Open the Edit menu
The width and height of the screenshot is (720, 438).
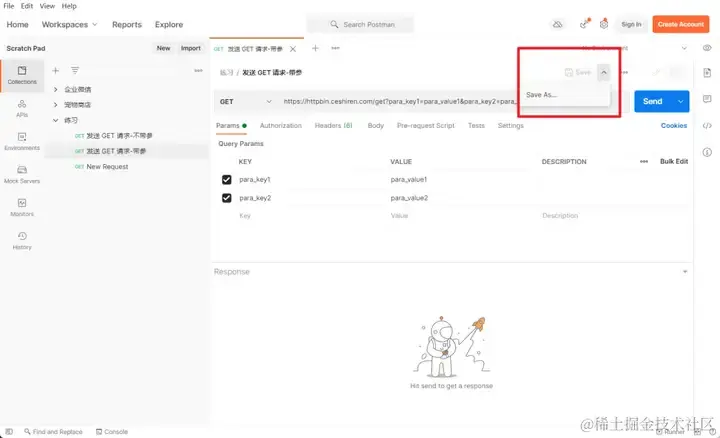[27, 6]
